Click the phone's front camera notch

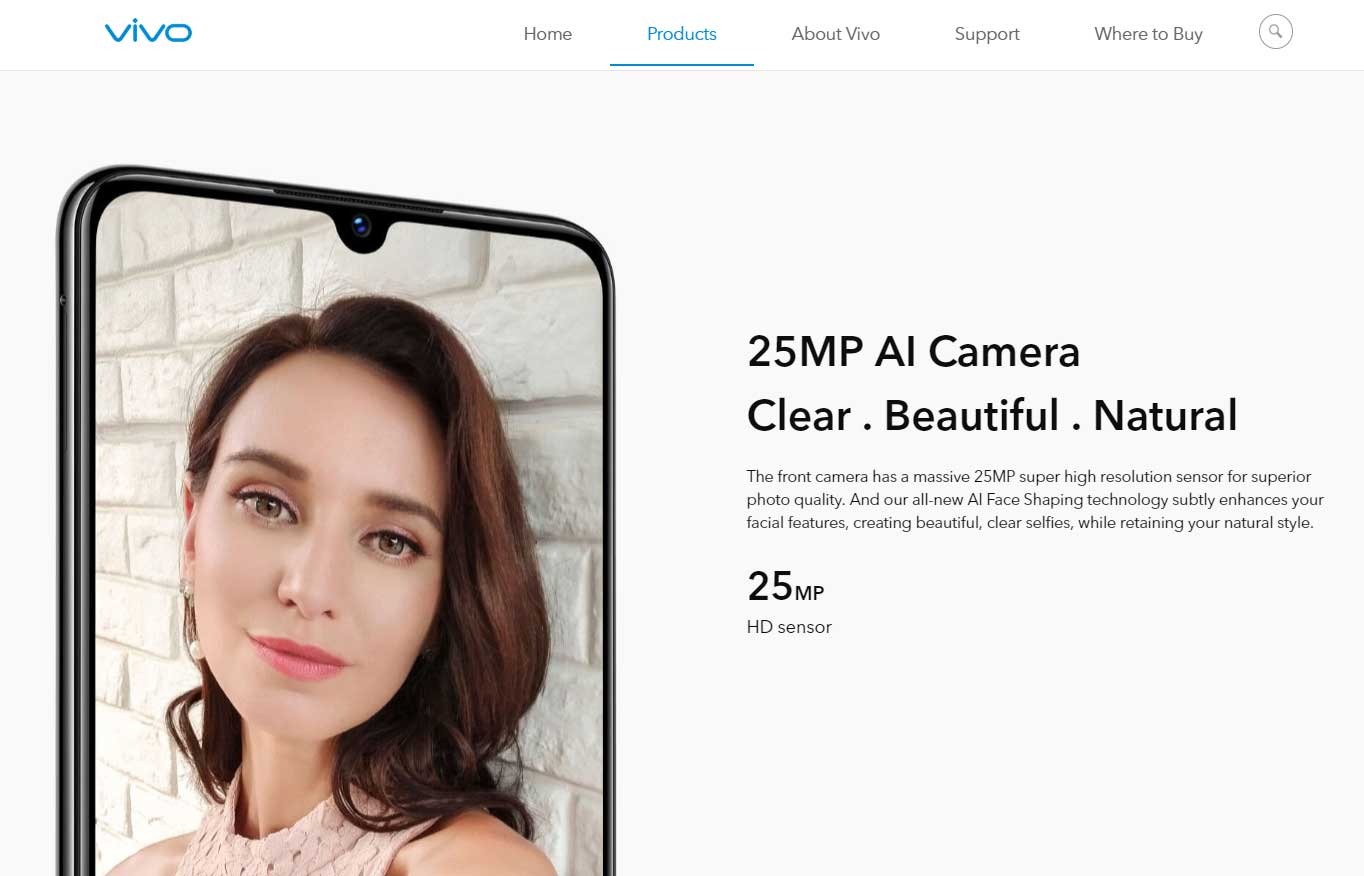click(361, 231)
